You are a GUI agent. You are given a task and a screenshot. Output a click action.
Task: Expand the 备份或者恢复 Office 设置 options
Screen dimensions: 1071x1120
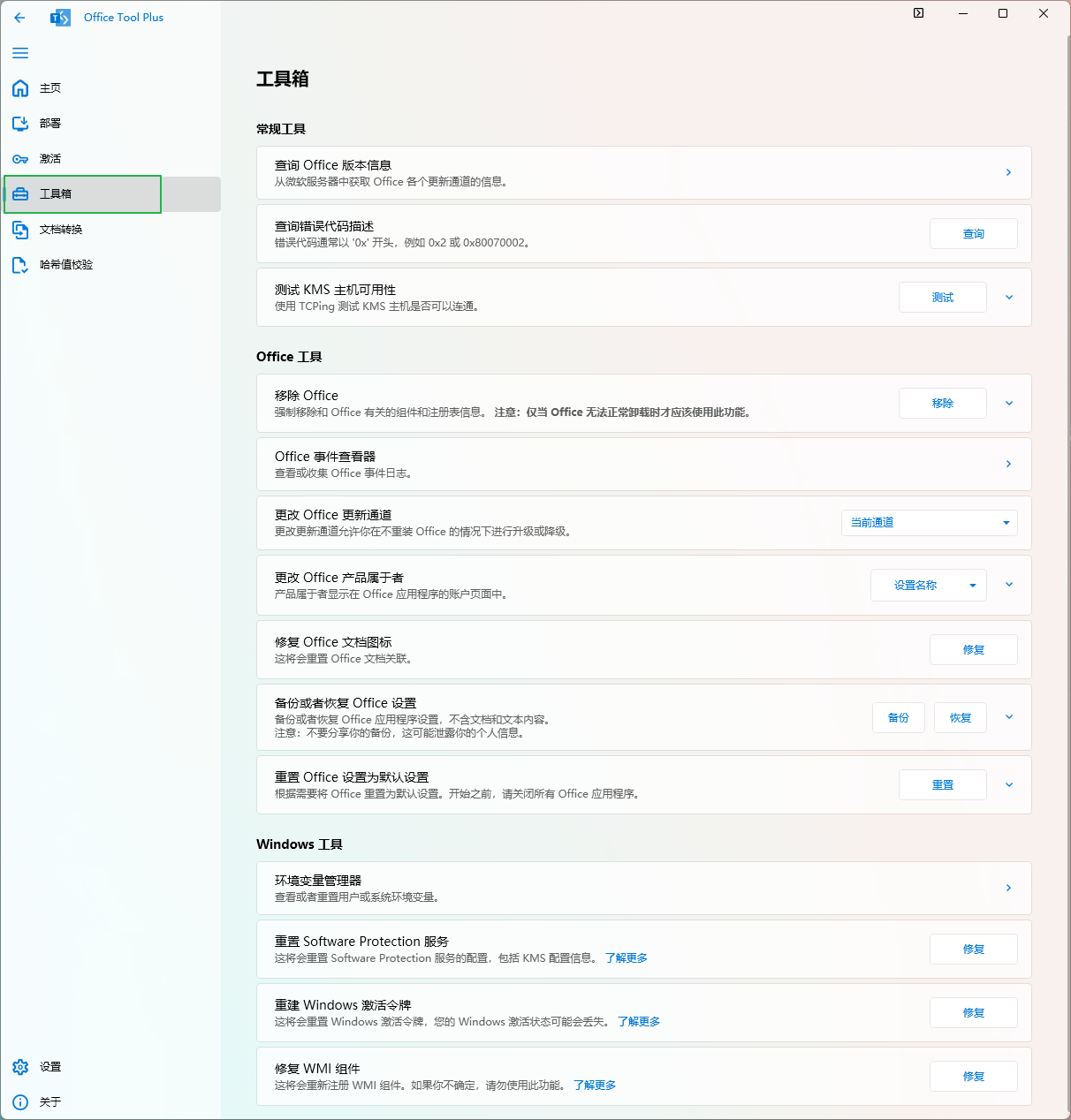point(1008,717)
